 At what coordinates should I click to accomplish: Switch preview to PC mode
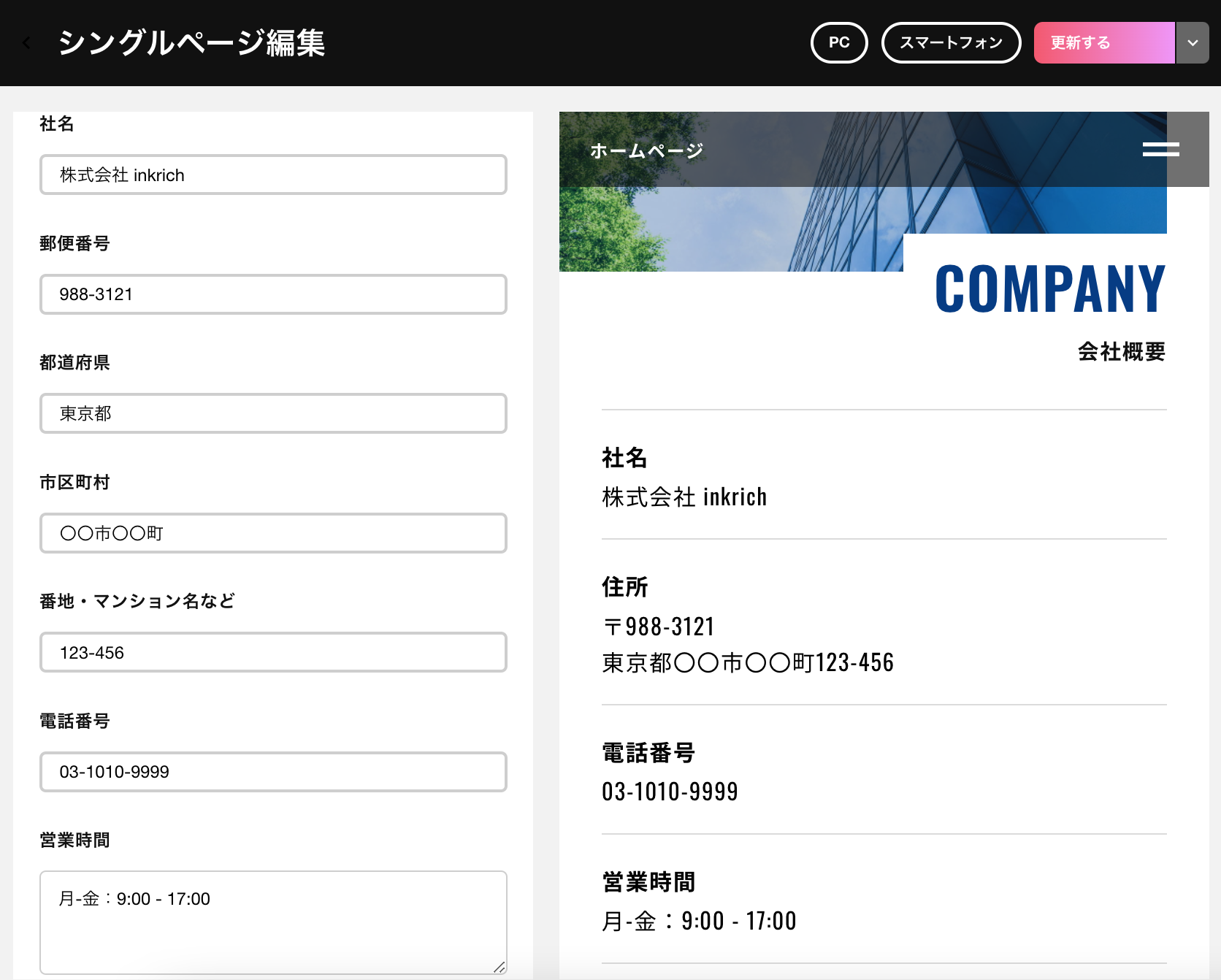[x=839, y=43]
